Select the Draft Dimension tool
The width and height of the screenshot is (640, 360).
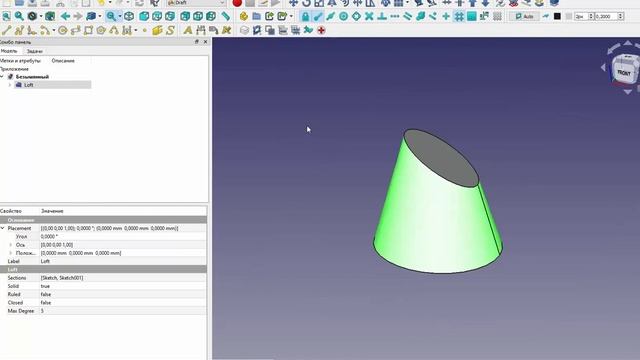pos(200,30)
